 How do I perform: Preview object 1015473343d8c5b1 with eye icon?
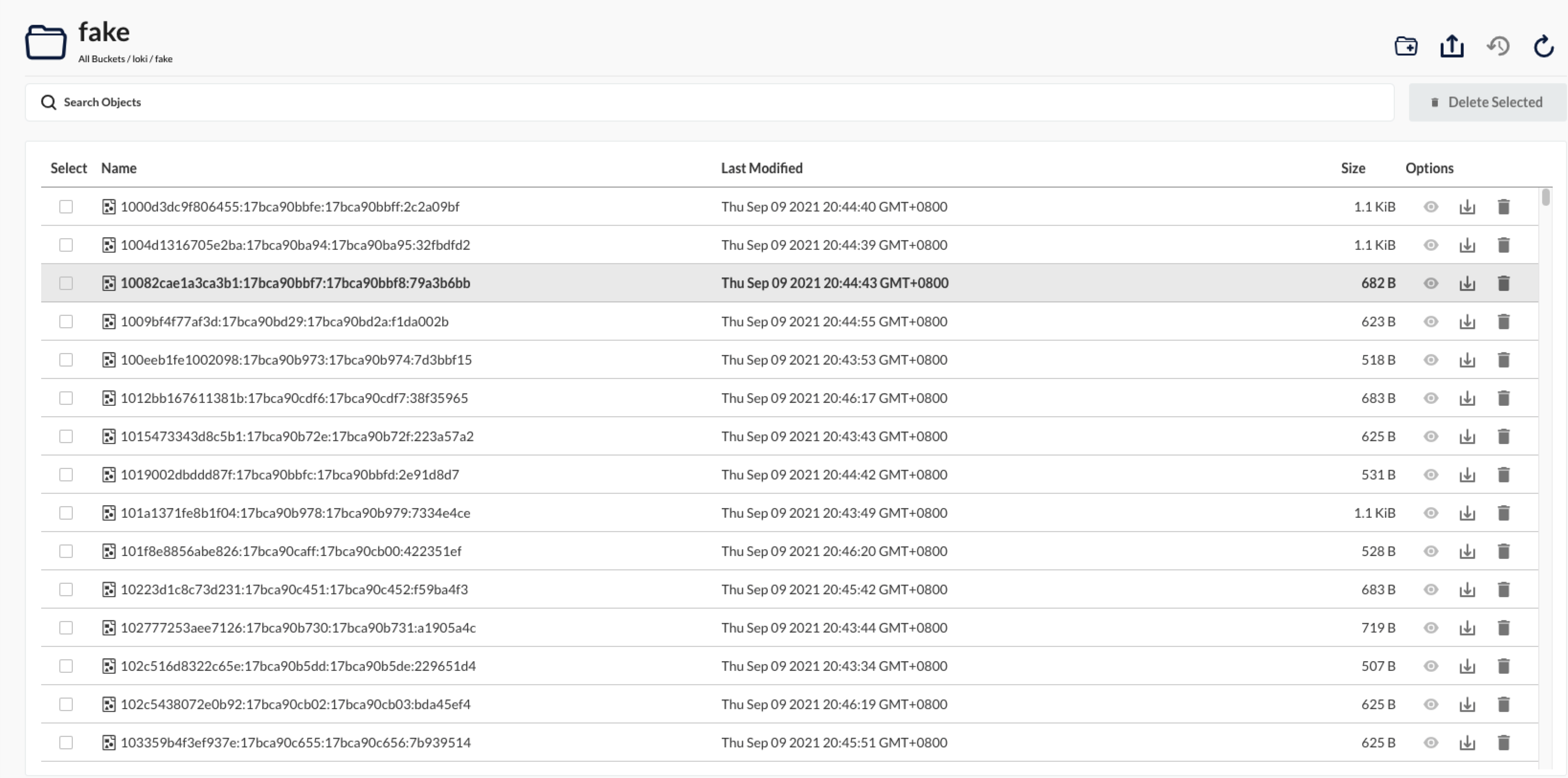pos(1431,437)
